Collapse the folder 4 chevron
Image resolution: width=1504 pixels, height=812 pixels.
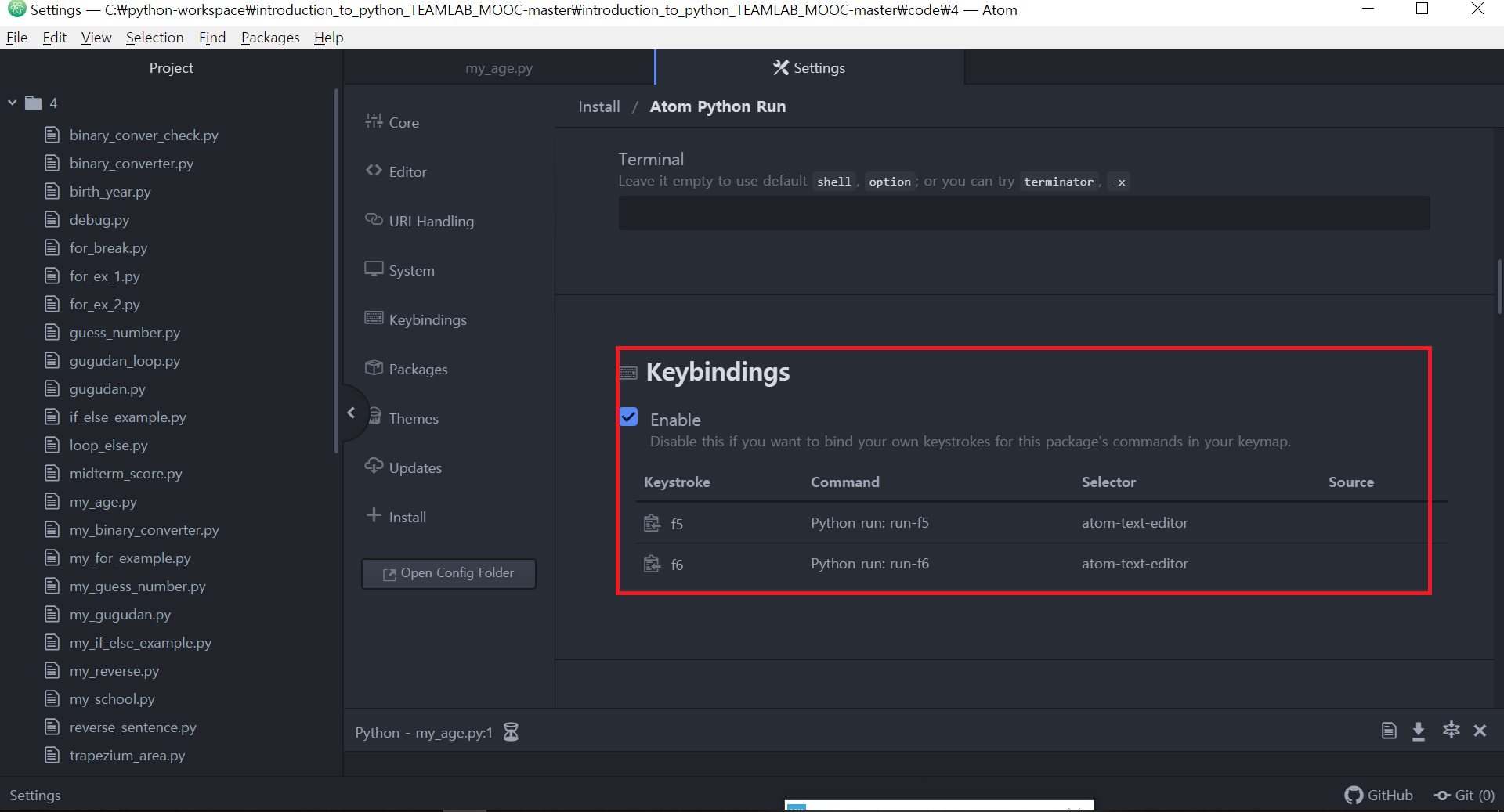pos(12,103)
